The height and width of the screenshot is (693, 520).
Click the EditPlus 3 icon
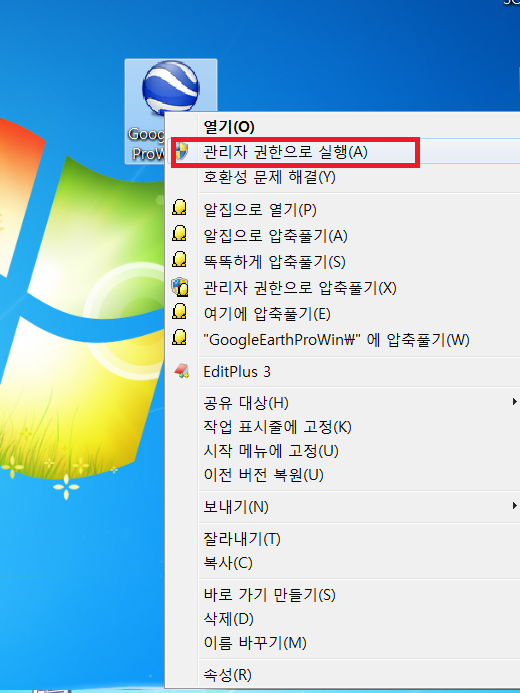182,371
